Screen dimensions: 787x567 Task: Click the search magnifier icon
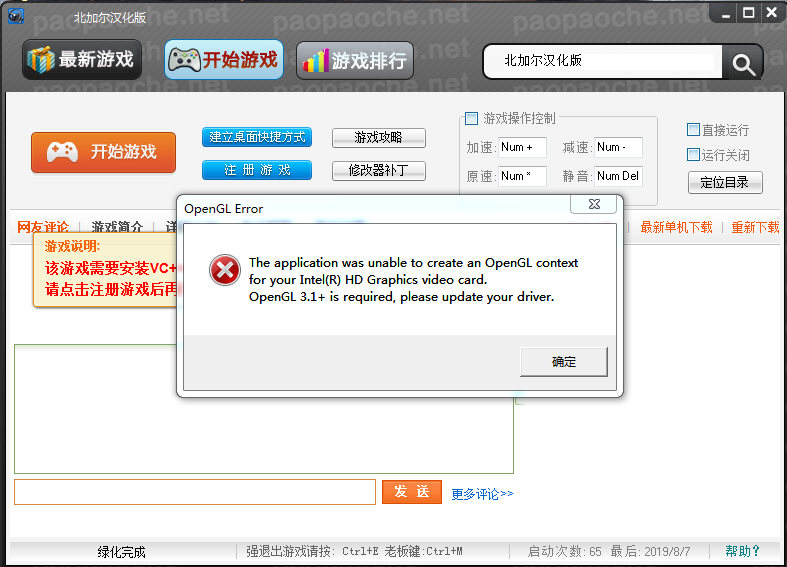(x=743, y=62)
